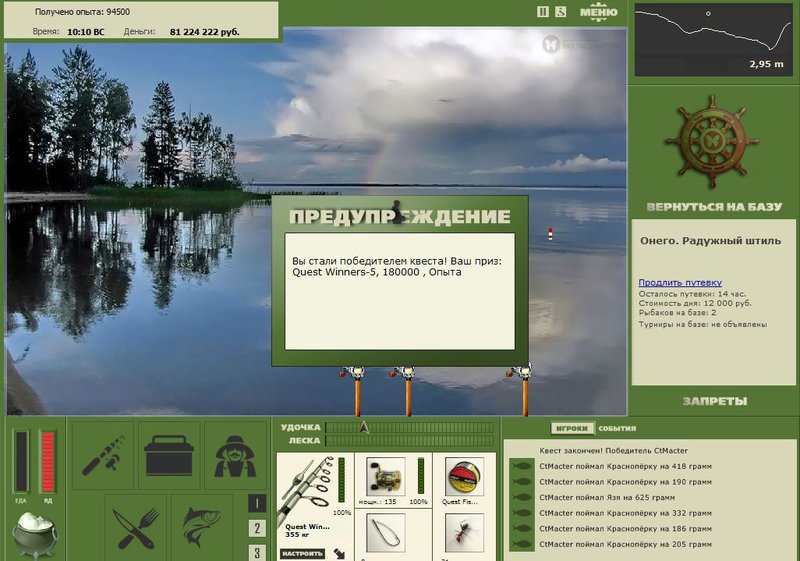800x561 pixels.
Task: Click the fish icon beside the 418 грамм event
Action: tap(521, 466)
